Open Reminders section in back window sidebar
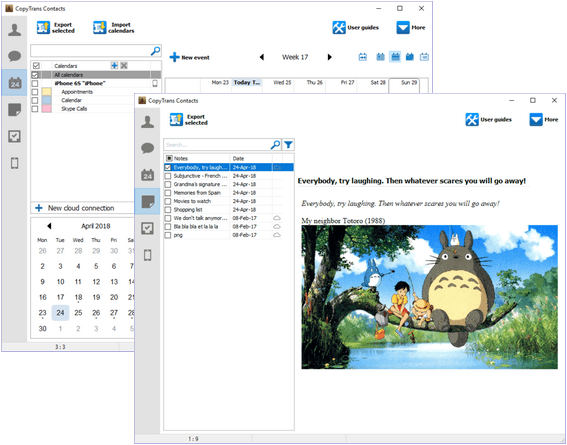Screen dimensions: 567x445 pos(14,136)
